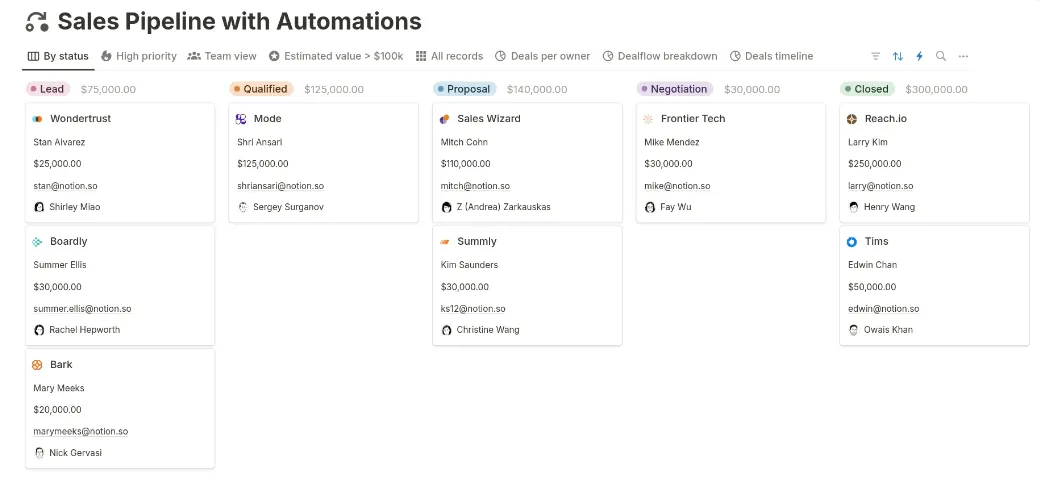Open the stan@notion.so email link
This screenshot has width=1039, height=499.
65,186
